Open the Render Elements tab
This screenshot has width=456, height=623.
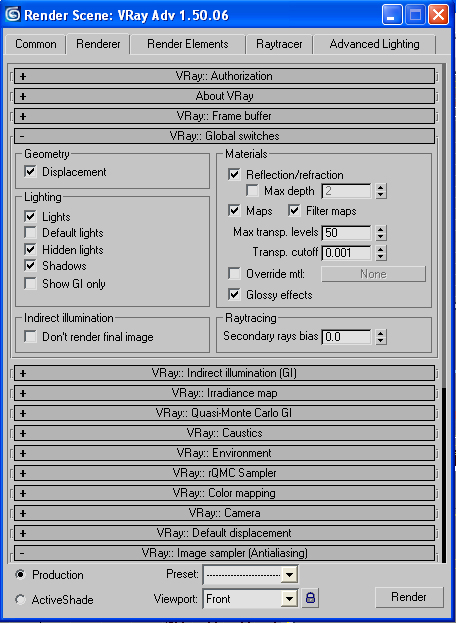point(187,44)
